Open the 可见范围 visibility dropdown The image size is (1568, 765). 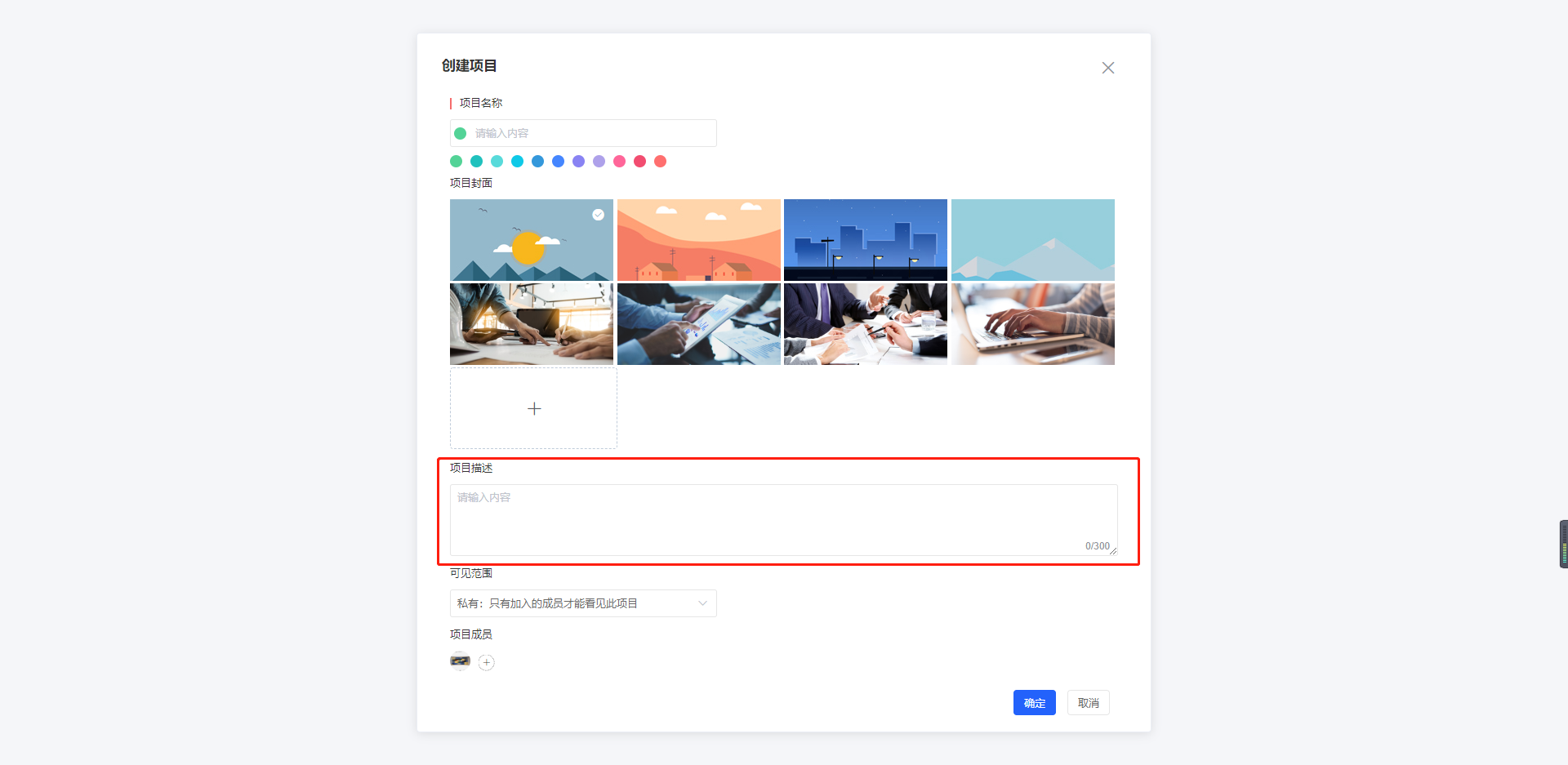[583, 603]
